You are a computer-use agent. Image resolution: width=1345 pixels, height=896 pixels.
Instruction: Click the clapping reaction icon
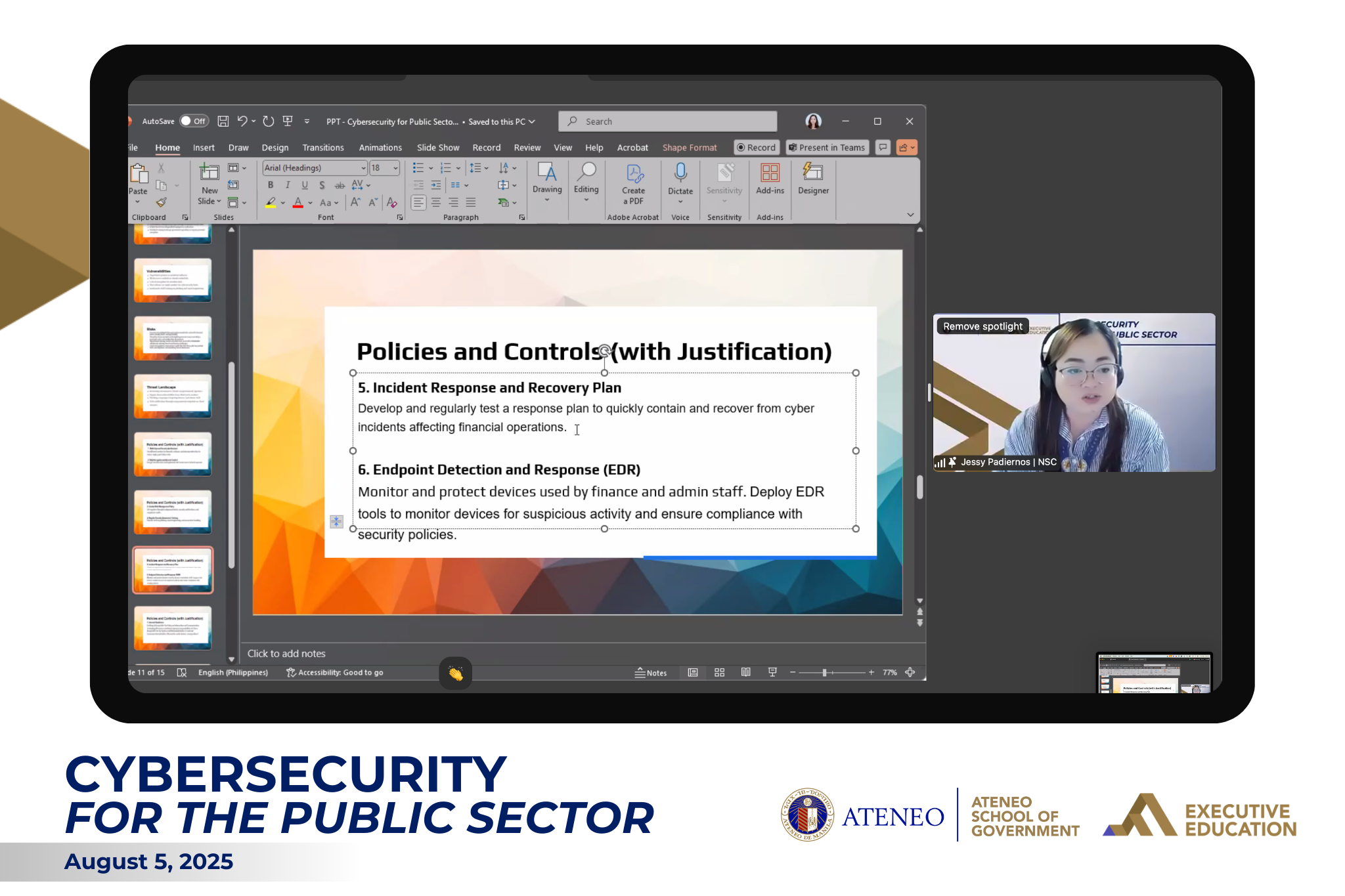point(456,673)
